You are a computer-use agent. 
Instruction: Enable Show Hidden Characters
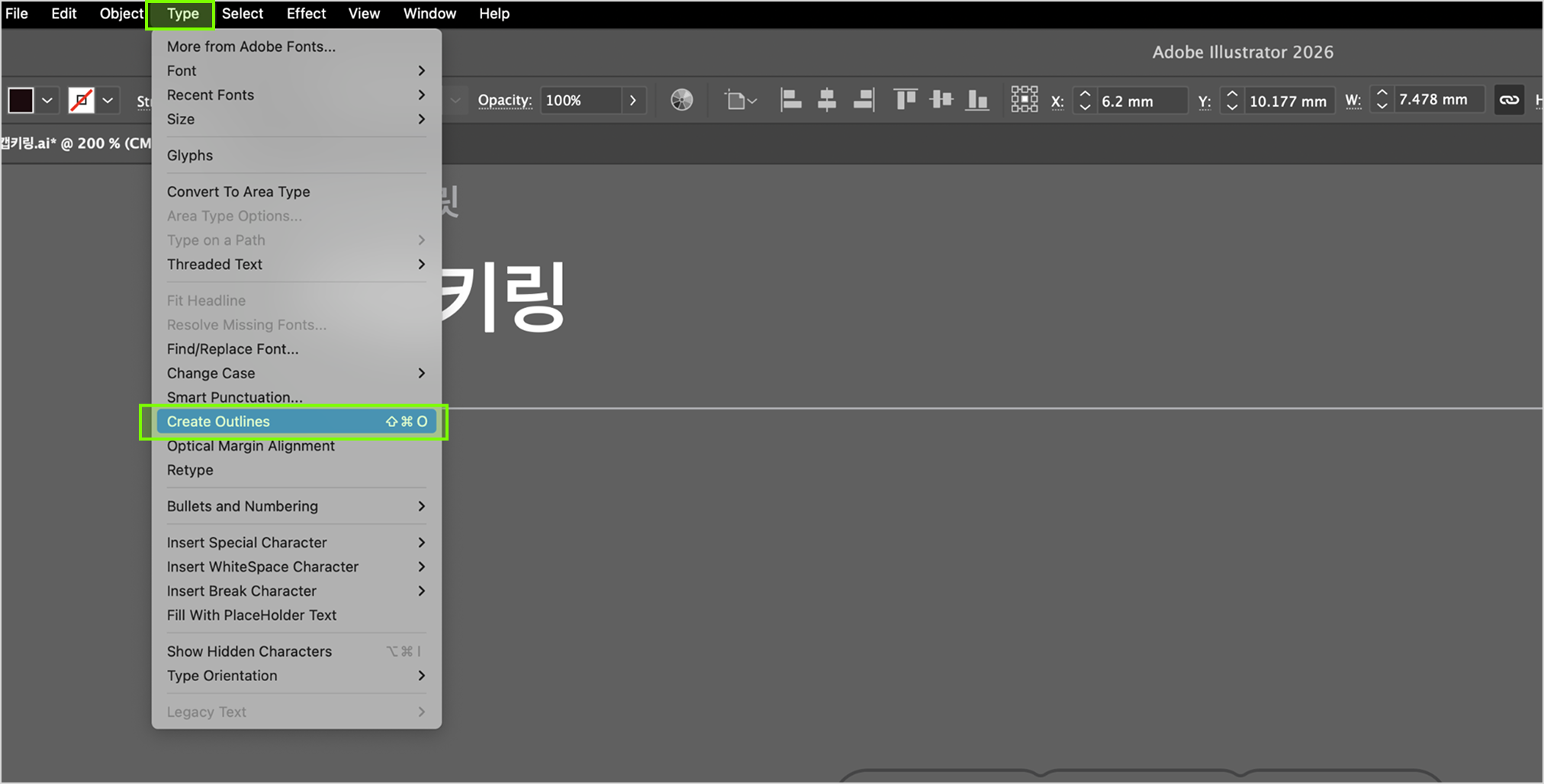[x=249, y=651]
